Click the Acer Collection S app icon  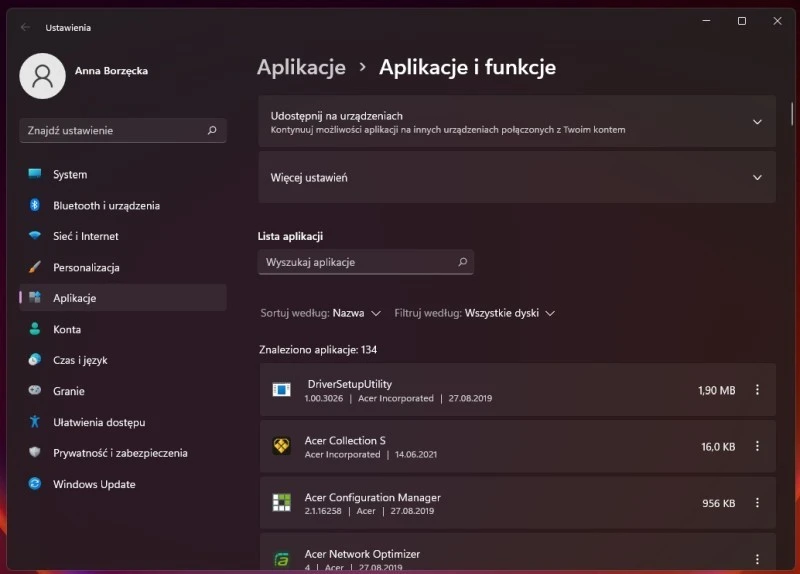pyautogui.click(x=281, y=446)
